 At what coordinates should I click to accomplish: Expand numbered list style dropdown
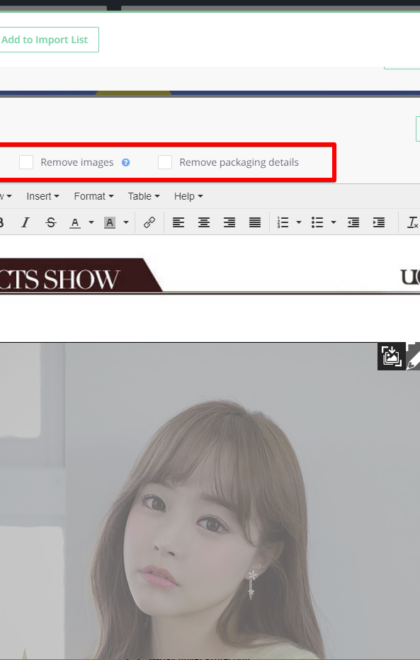pyautogui.click(x=299, y=222)
